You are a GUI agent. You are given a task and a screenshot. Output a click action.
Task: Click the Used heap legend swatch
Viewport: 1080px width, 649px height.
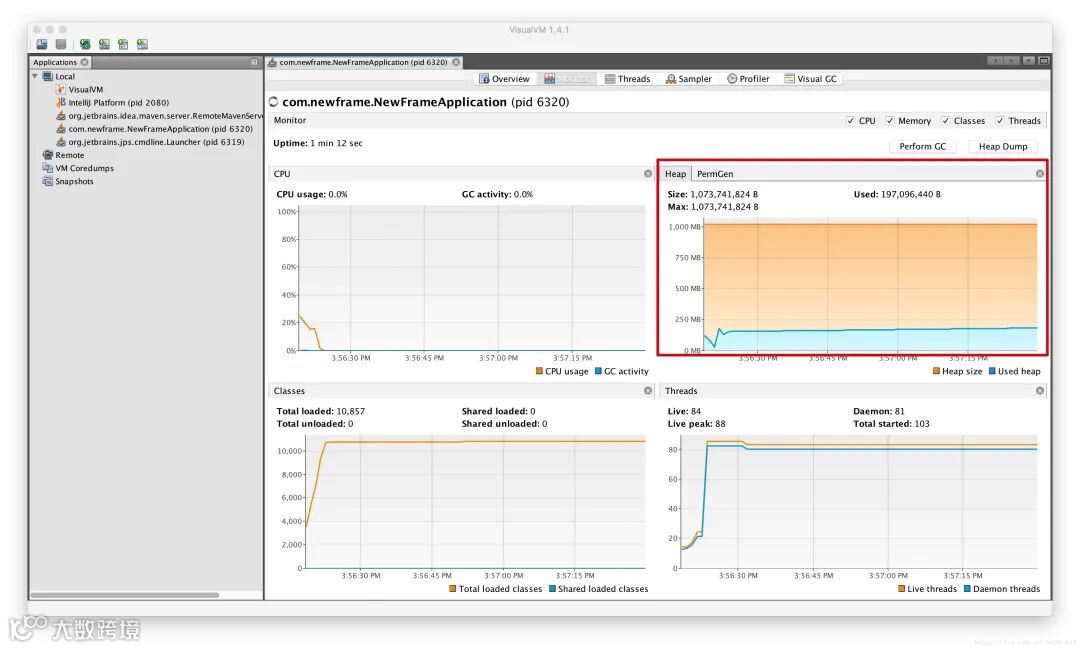tap(993, 371)
